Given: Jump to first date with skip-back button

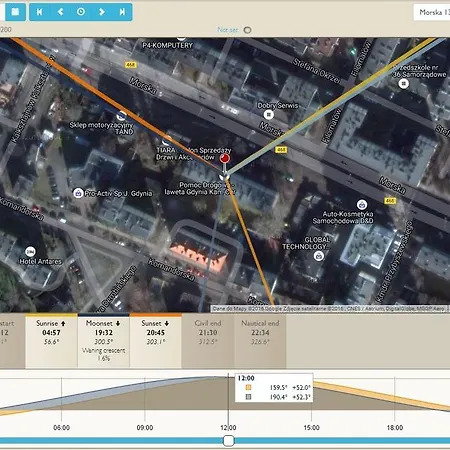Looking at the screenshot, I should point(39,12).
